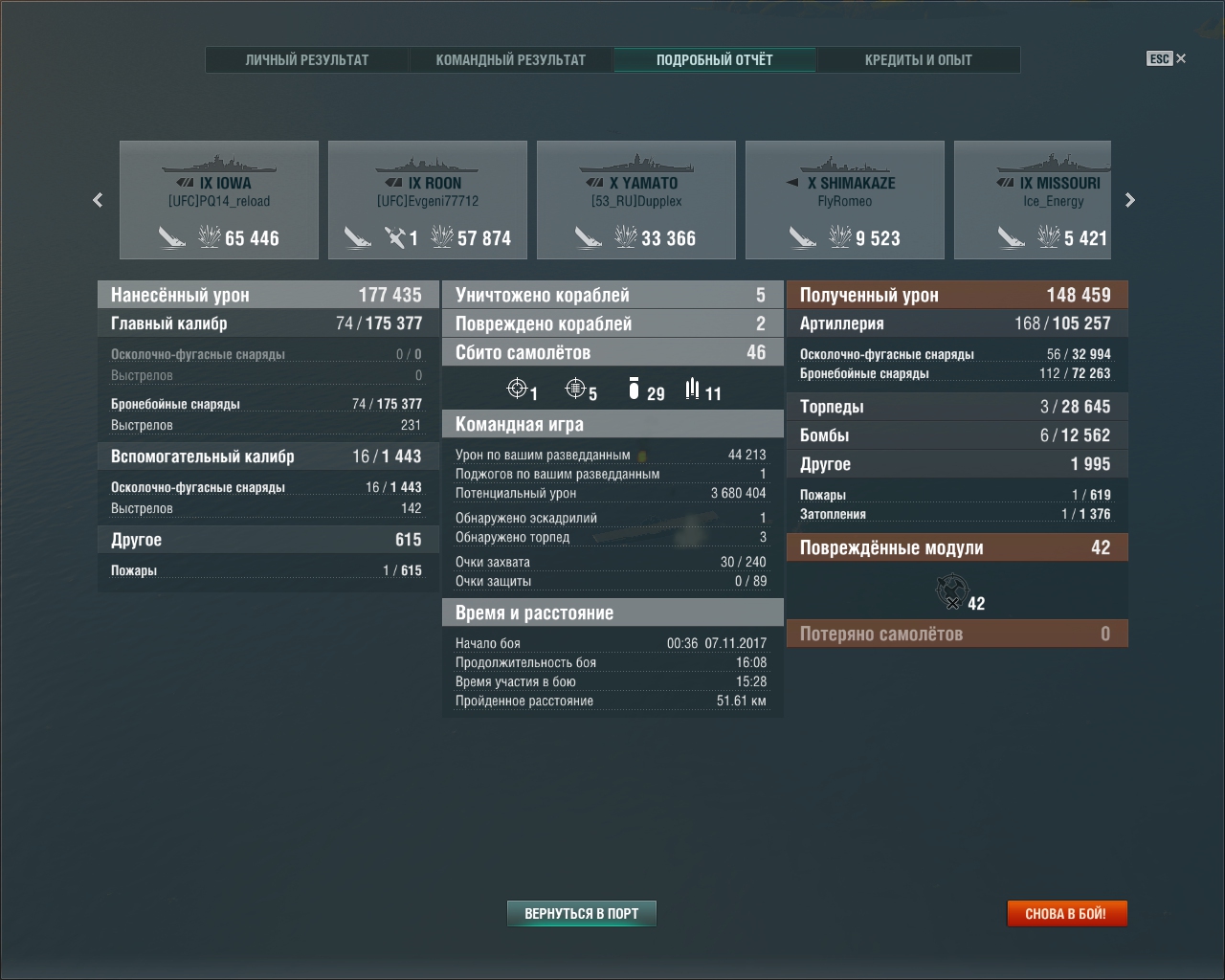Click the crosshair plane icon showing 5

pyautogui.click(x=575, y=389)
